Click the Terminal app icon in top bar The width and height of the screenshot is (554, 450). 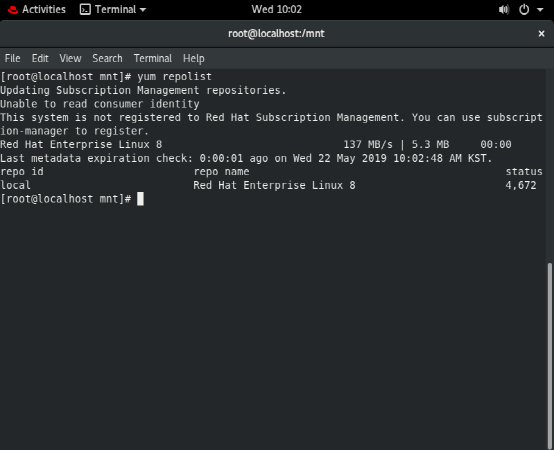pos(85,9)
